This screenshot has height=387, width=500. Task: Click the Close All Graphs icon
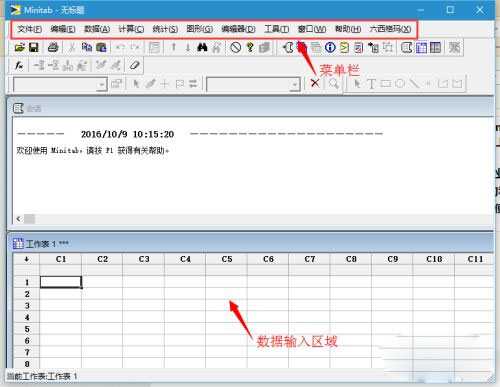coord(454,47)
